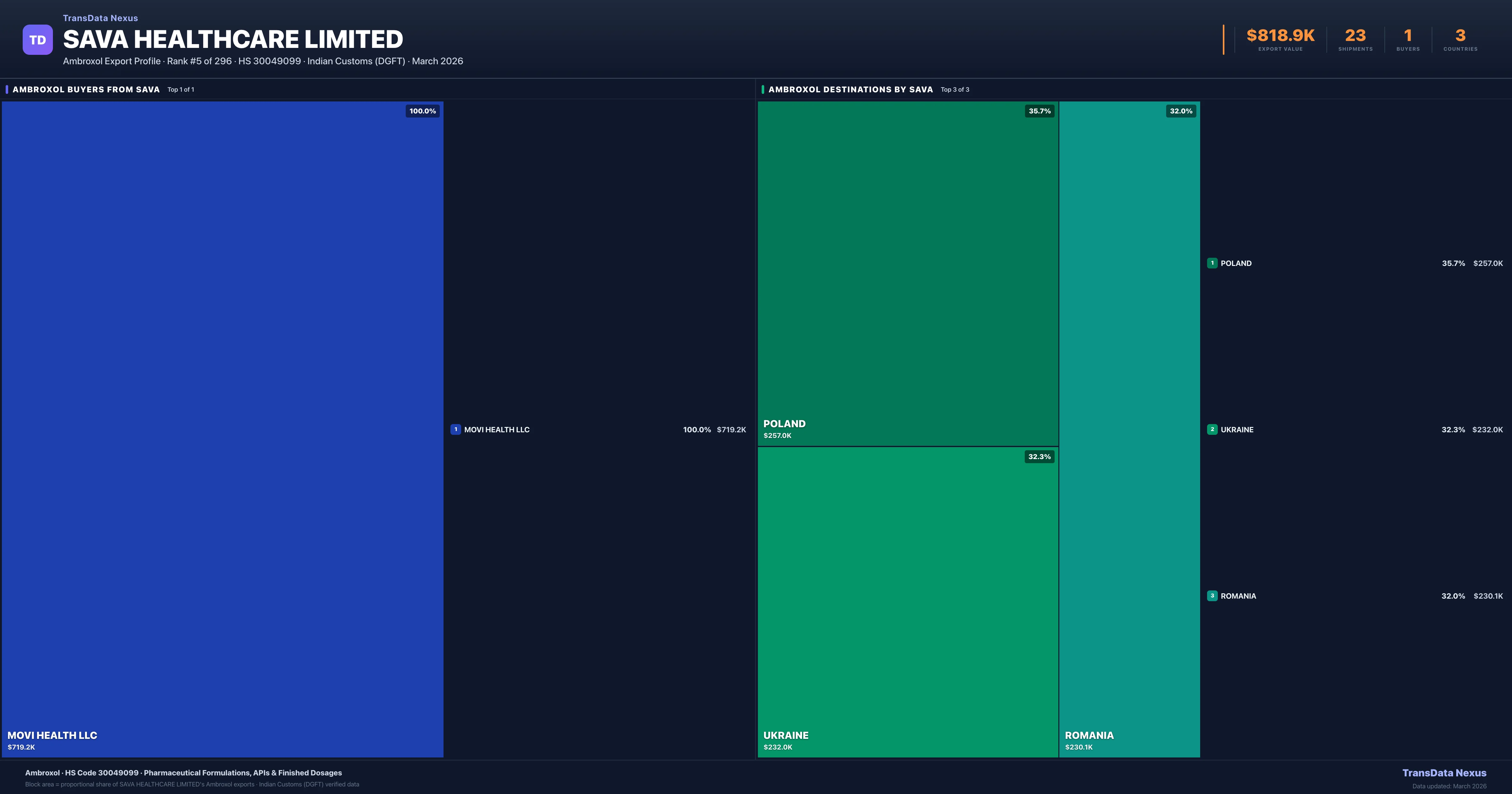
Task: Click rank badge 3 next to ROMANIA
Action: [x=1212, y=595]
